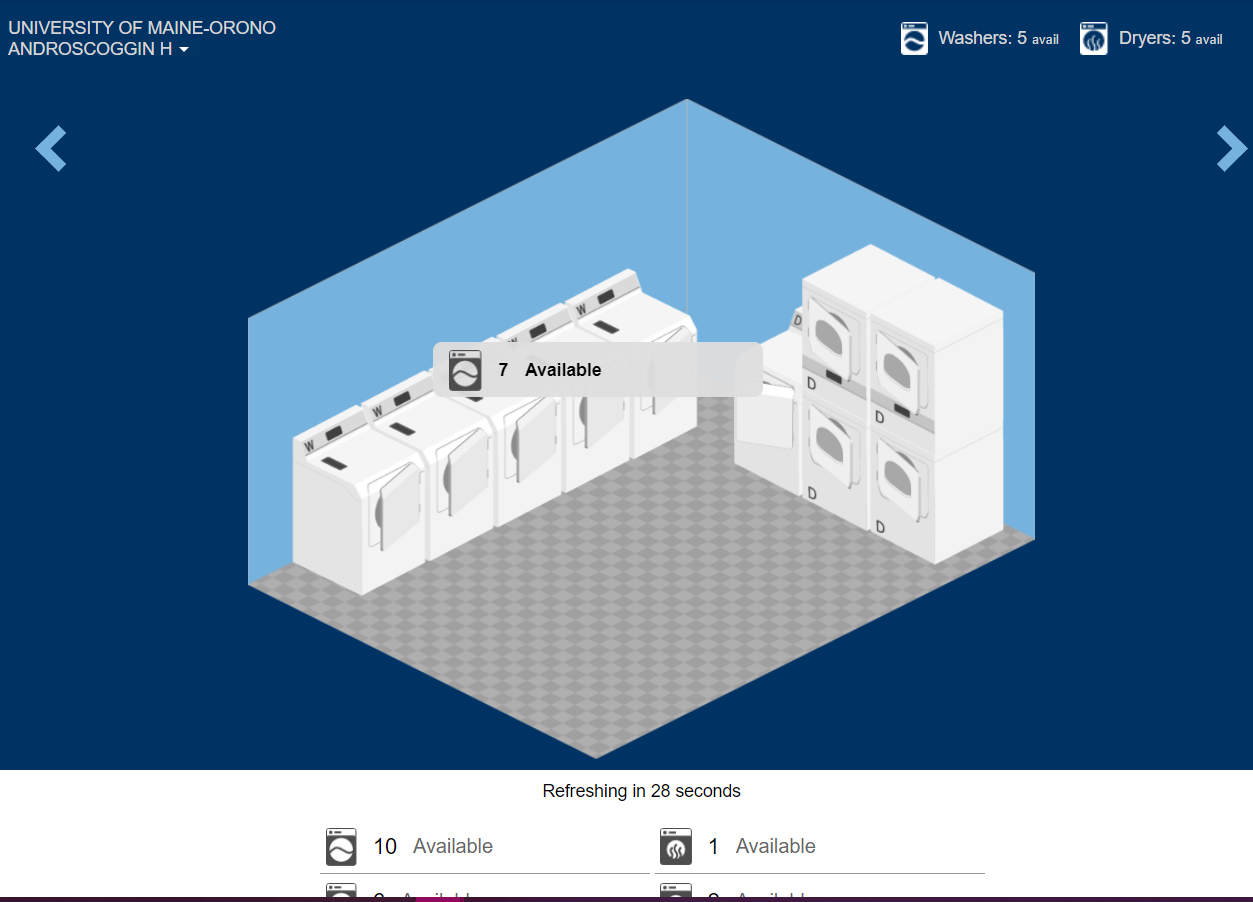Click the left navigation arrow

point(50,148)
